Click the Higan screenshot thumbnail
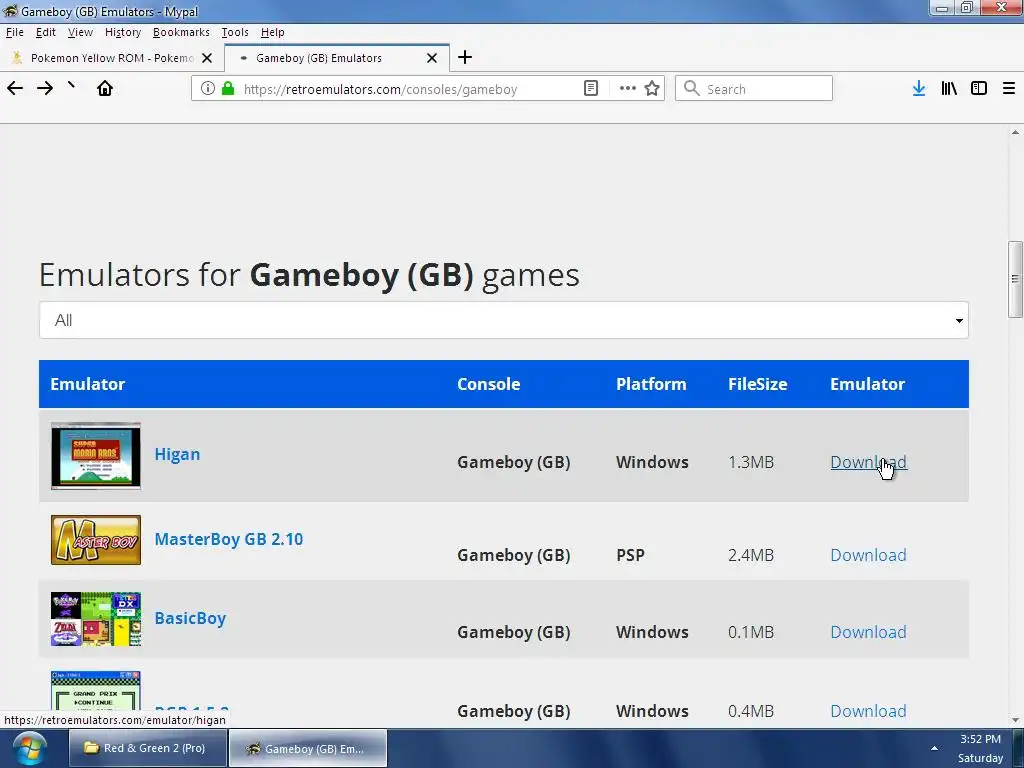The image size is (1024, 768). tap(96, 456)
